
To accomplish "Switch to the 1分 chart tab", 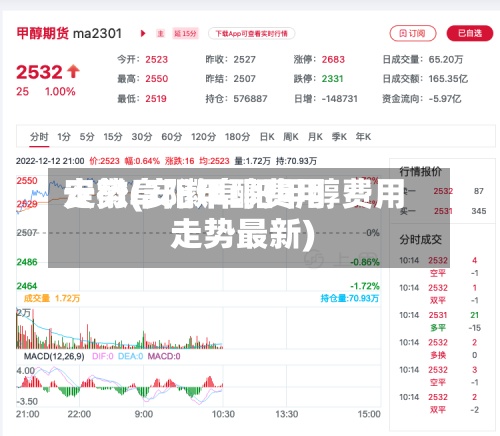I will (64, 137).
